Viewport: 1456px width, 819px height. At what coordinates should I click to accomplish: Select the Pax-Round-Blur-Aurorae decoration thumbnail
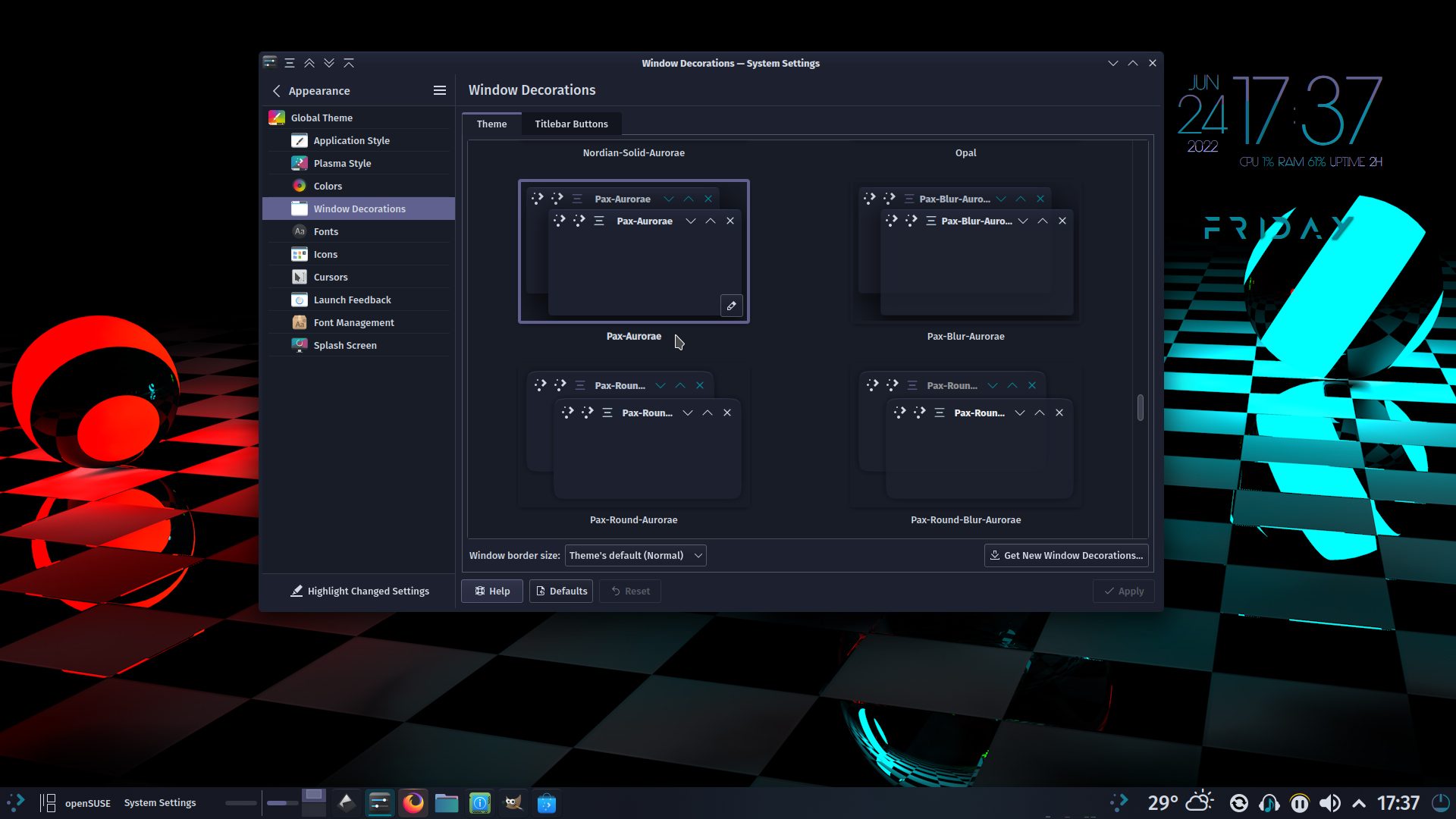(965, 435)
